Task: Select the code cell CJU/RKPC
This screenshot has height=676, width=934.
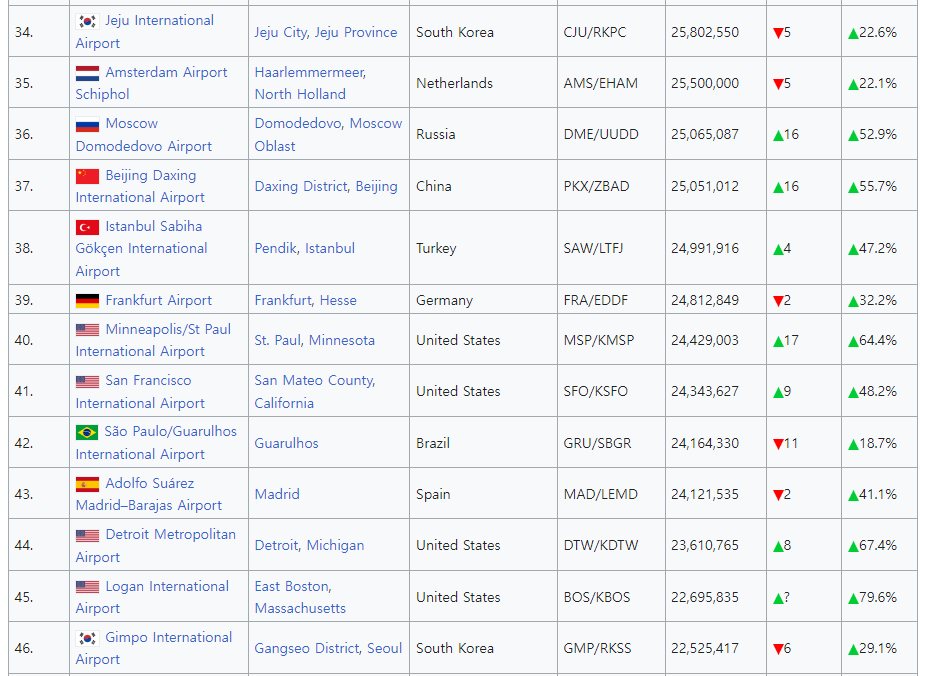Action: (594, 32)
